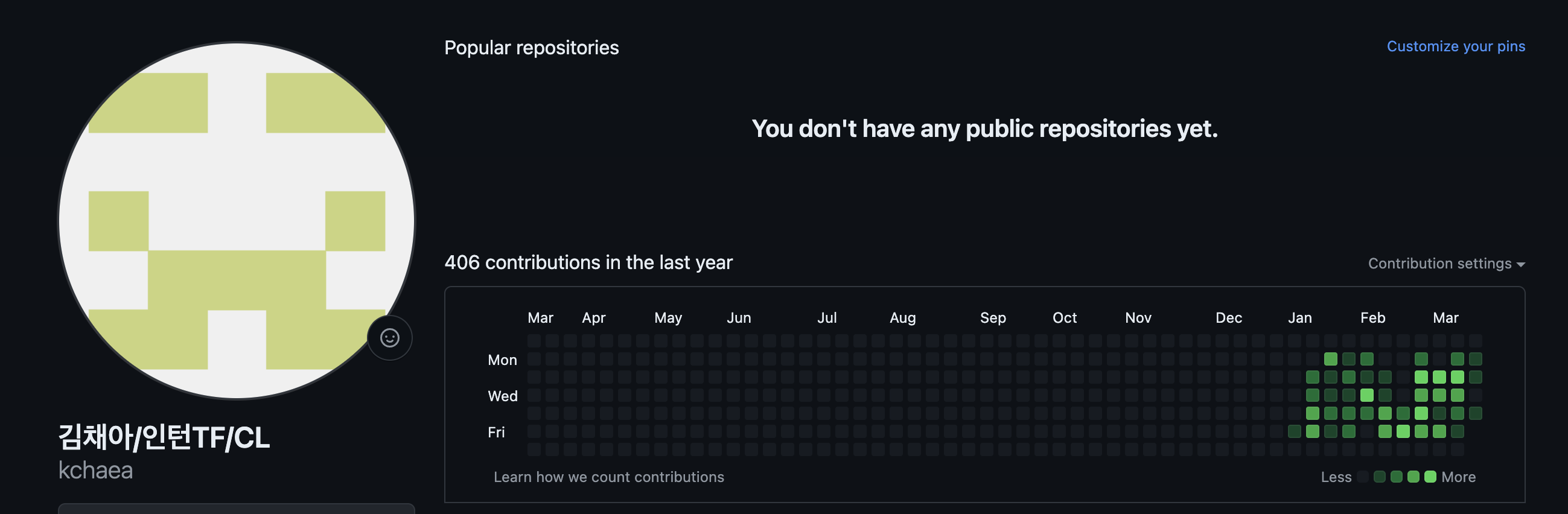Click the display name 김채아/인턴TF/CL
The image size is (1568, 514).
click(x=164, y=437)
